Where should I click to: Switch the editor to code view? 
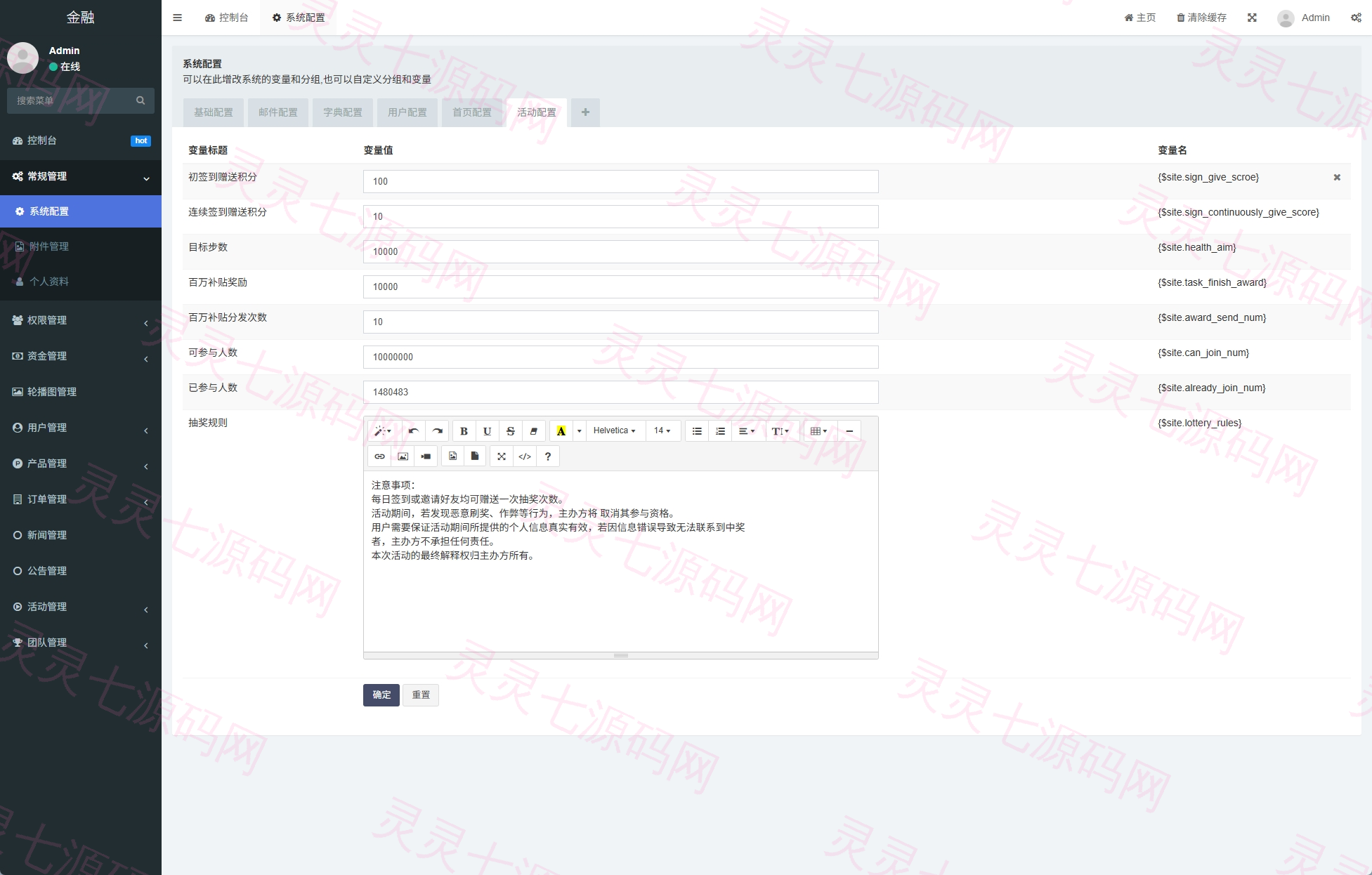point(525,456)
